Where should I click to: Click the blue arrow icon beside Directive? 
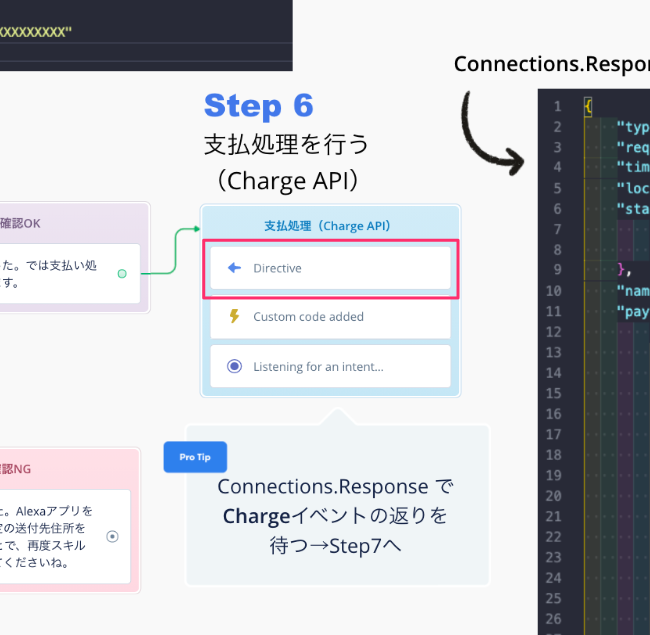(234, 268)
